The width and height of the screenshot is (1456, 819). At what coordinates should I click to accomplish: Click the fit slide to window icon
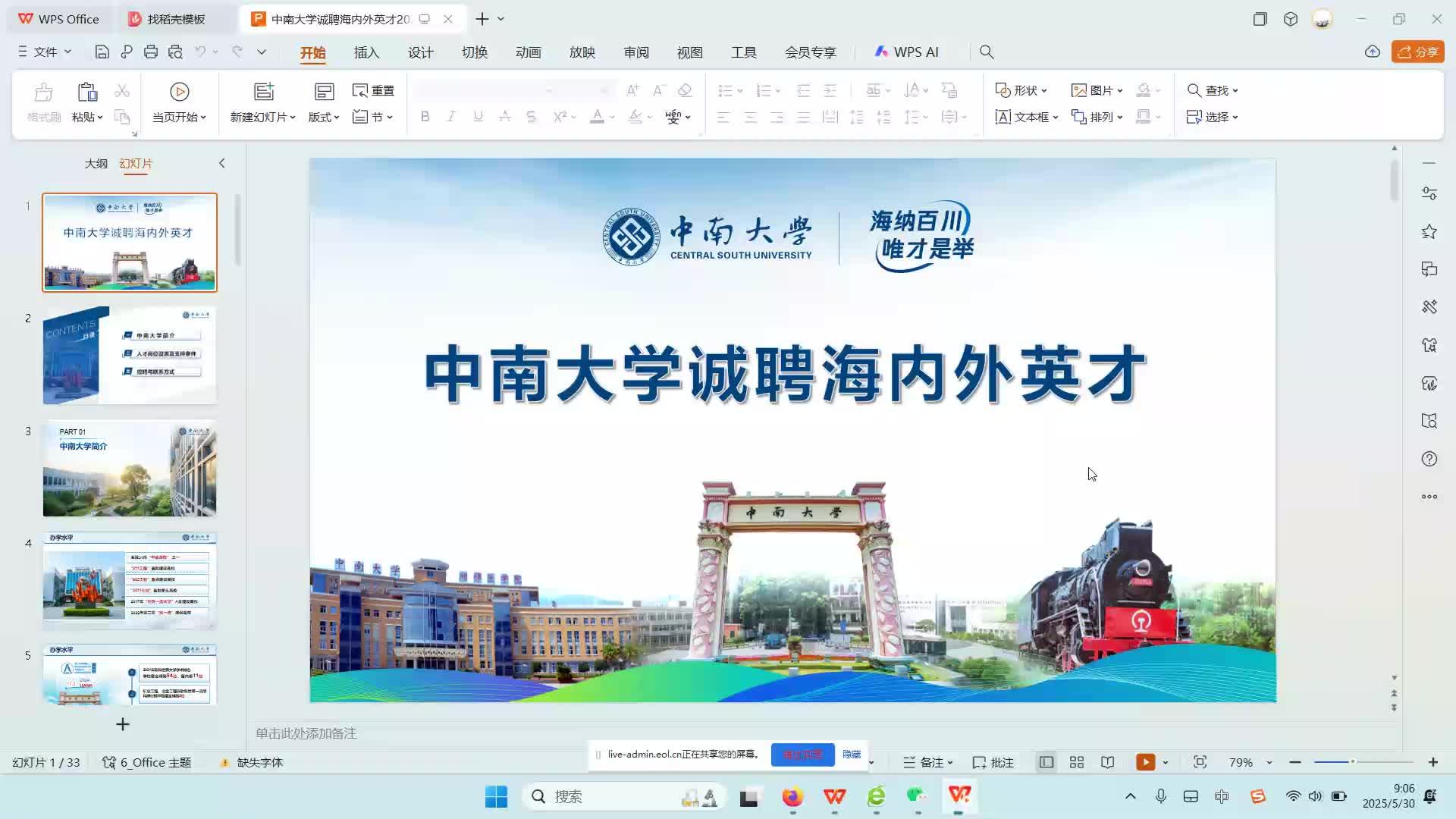coord(1200,762)
